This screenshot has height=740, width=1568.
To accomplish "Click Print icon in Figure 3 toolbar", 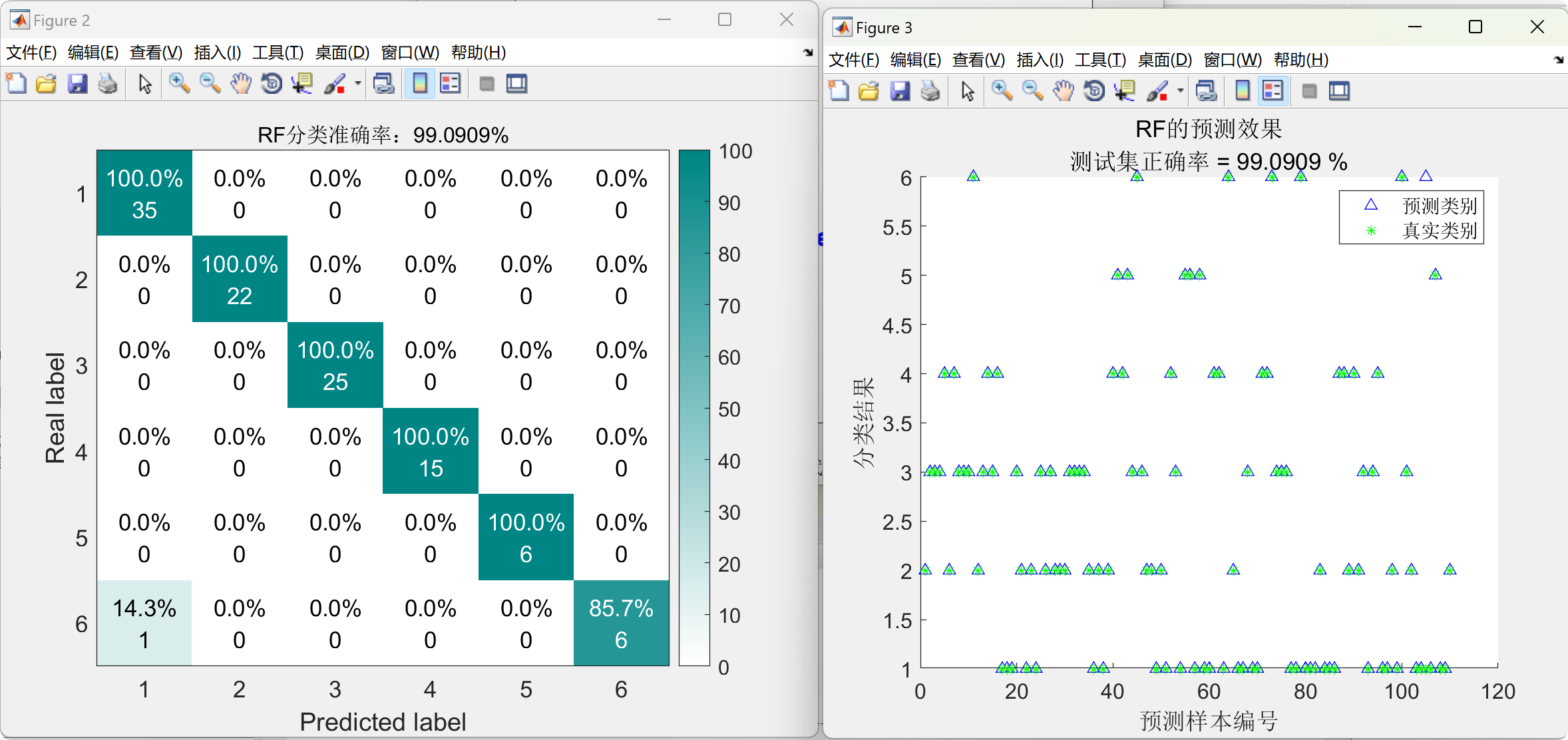I will [x=930, y=91].
